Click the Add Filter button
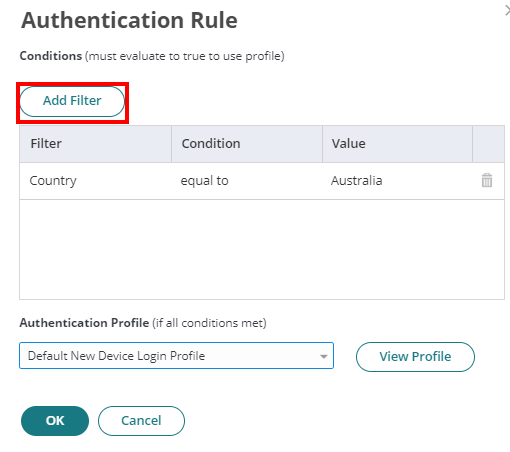This screenshot has width=510, height=452. (72, 101)
